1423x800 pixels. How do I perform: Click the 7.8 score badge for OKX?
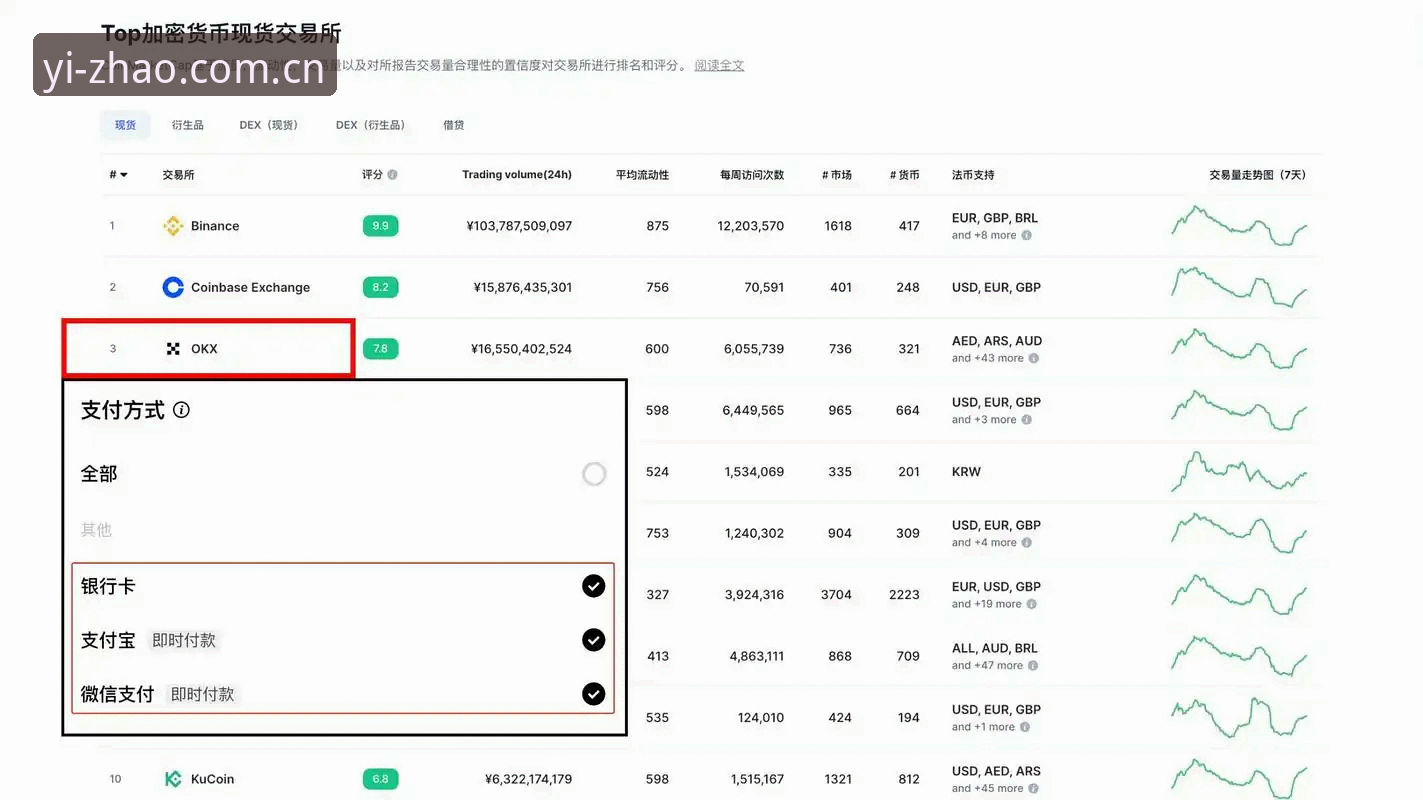coord(380,349)
